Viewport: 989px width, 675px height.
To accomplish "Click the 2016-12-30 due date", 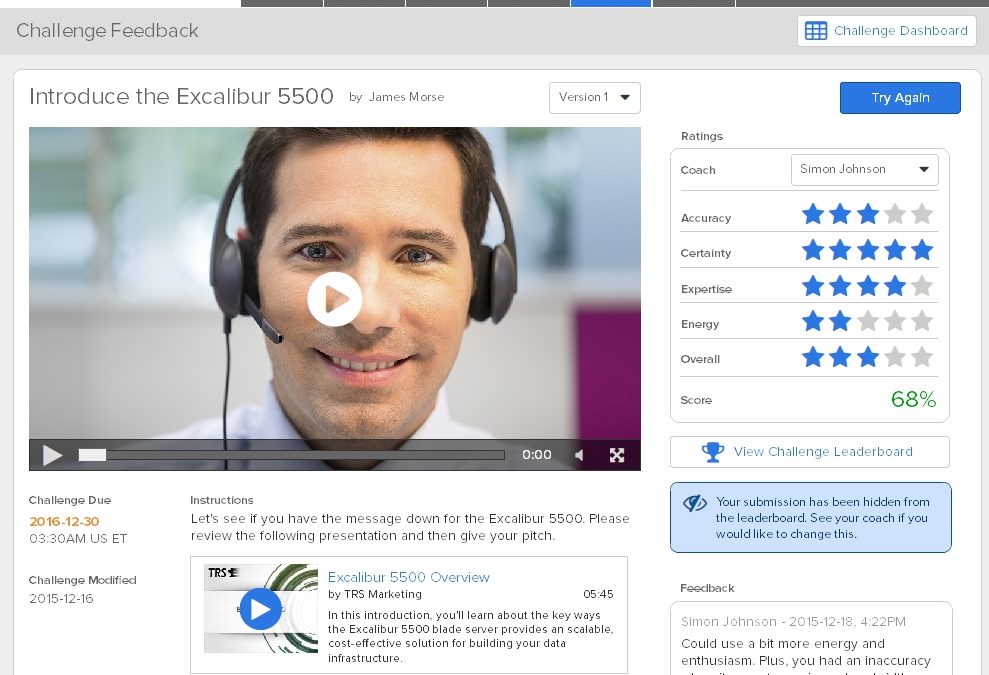I will [x=64, y=522].
